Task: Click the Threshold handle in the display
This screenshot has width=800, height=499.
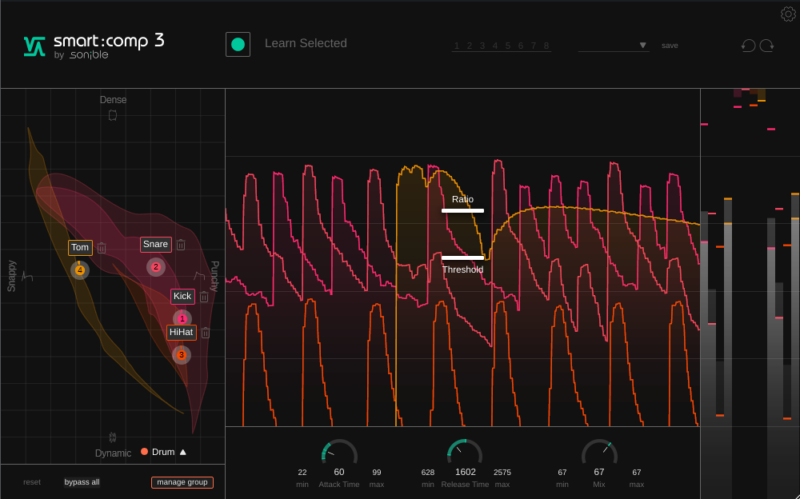Action: point(463,258)
